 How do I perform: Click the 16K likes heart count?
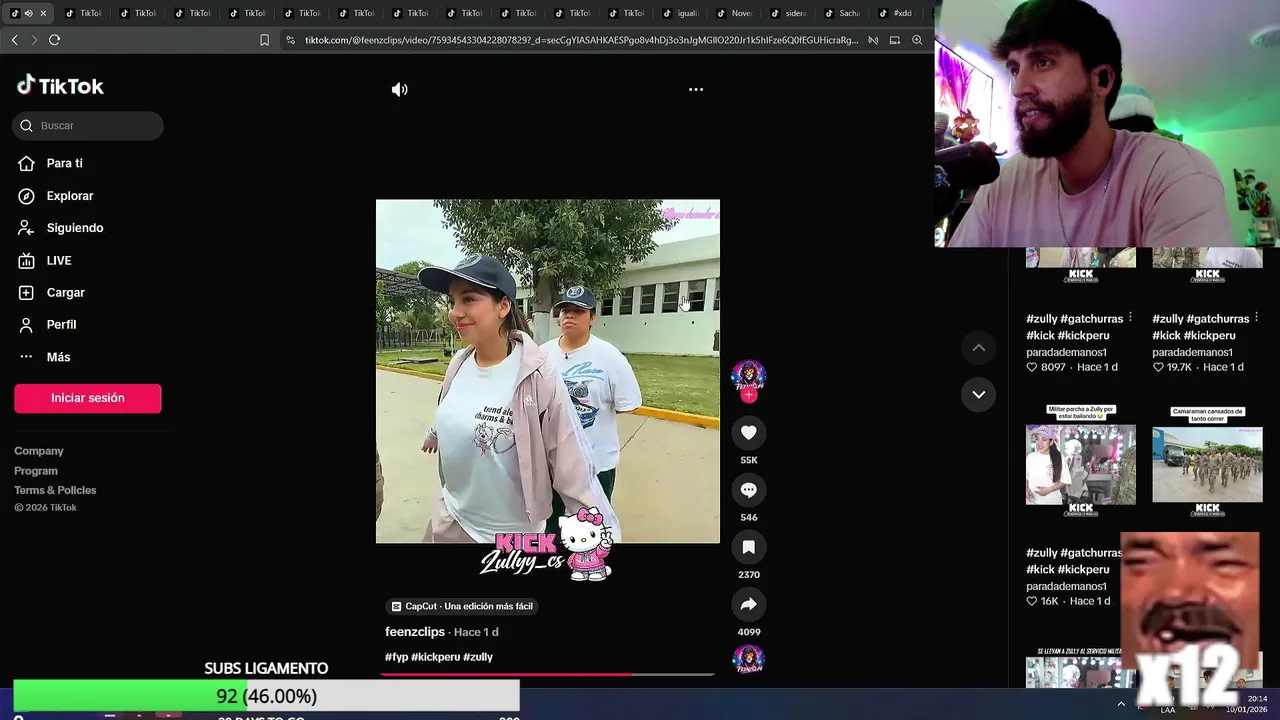point(1042,601)
